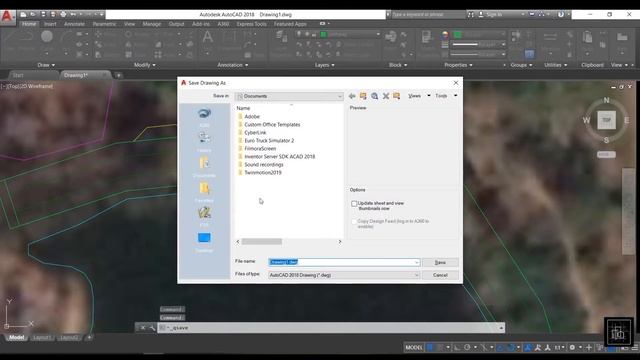Click the Plot printer icon in Quick Access toolbar
This screenshot has height=360, width=640.
pyautogui.click(x=63, y=14)
